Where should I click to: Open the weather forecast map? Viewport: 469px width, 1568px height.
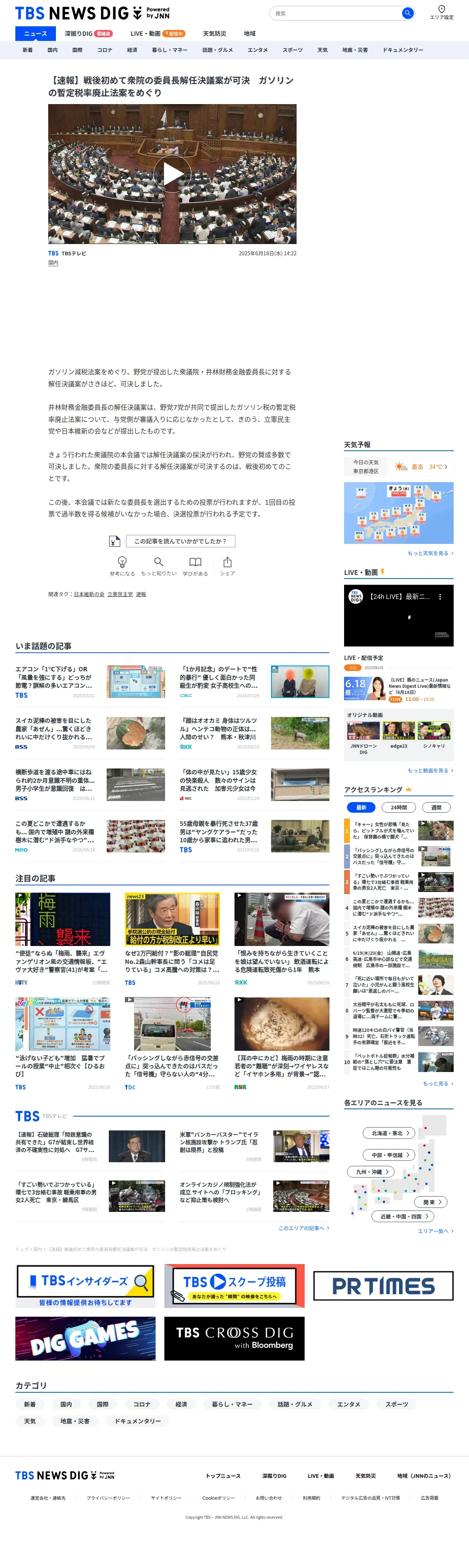pos(399,512)
